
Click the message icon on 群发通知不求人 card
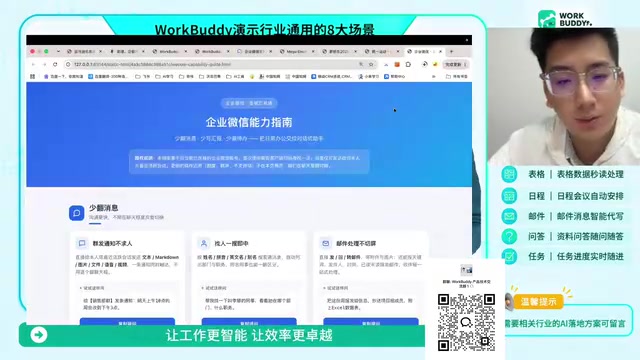[82, 243]
